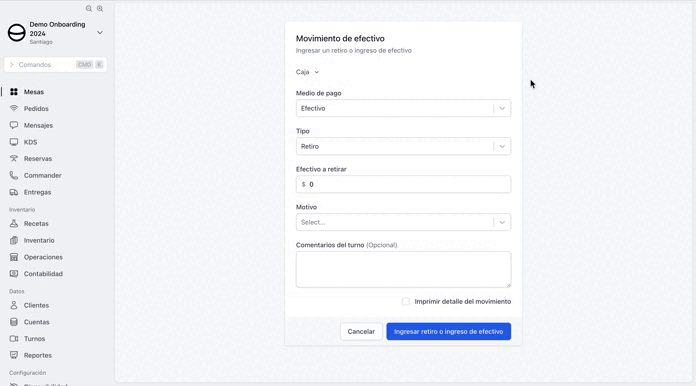Click the CMD K shortcut badge

90,65
